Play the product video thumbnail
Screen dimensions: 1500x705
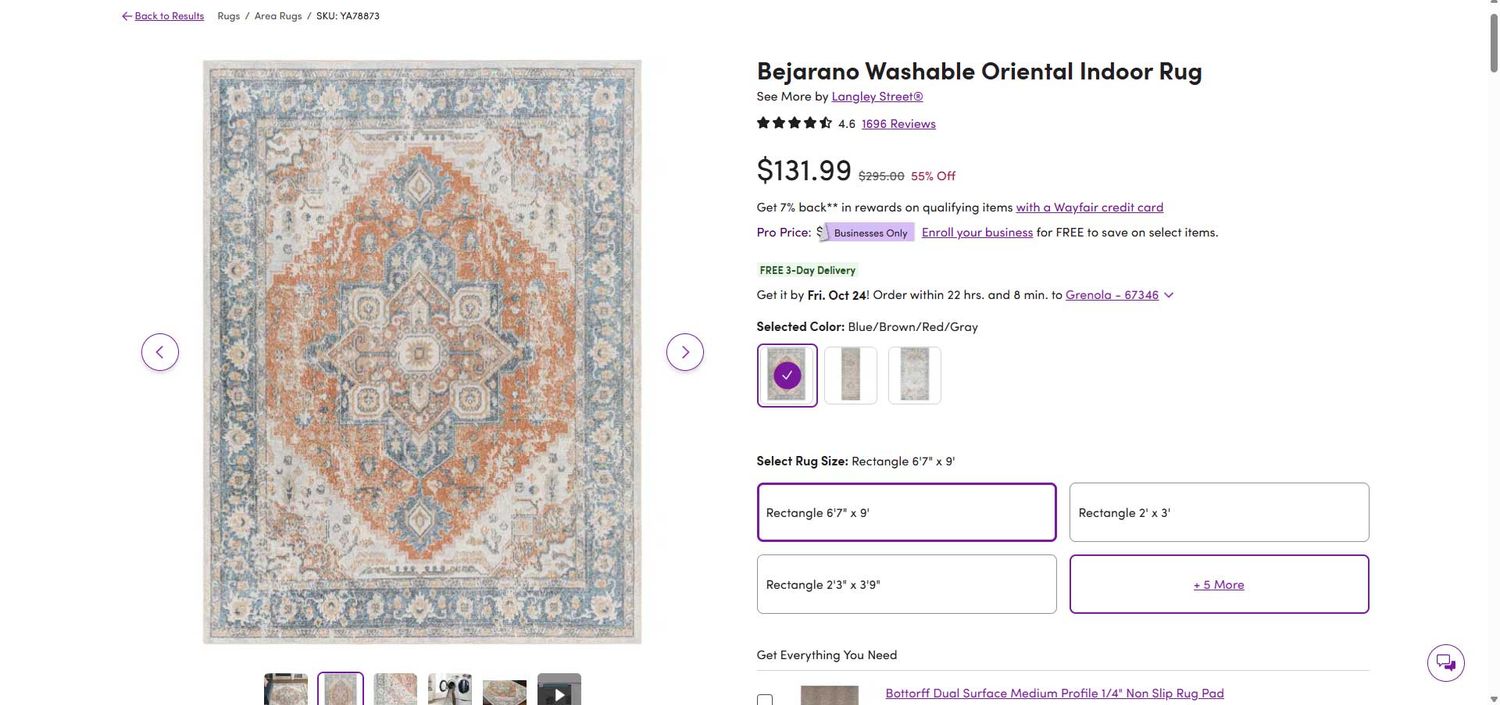[559, 691]
